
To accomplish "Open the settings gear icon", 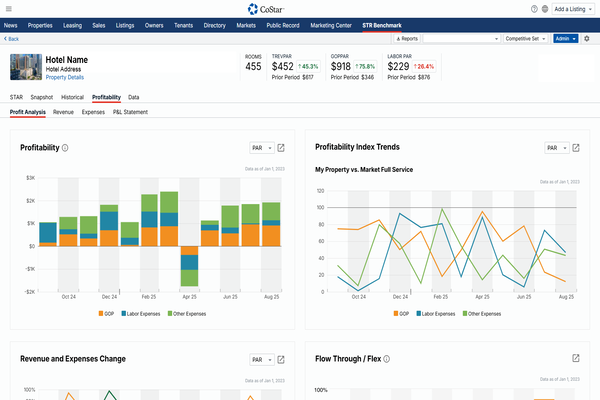I will click(587, 39).
